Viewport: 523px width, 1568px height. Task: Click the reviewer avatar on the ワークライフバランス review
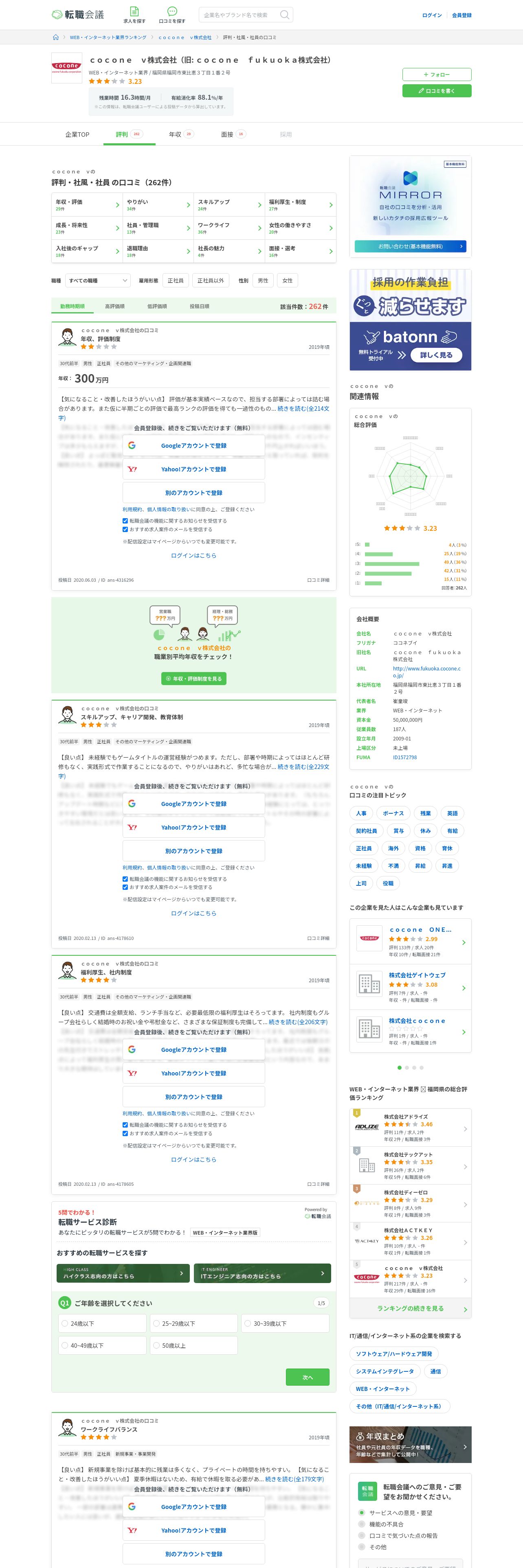[x=67, y=1427]
